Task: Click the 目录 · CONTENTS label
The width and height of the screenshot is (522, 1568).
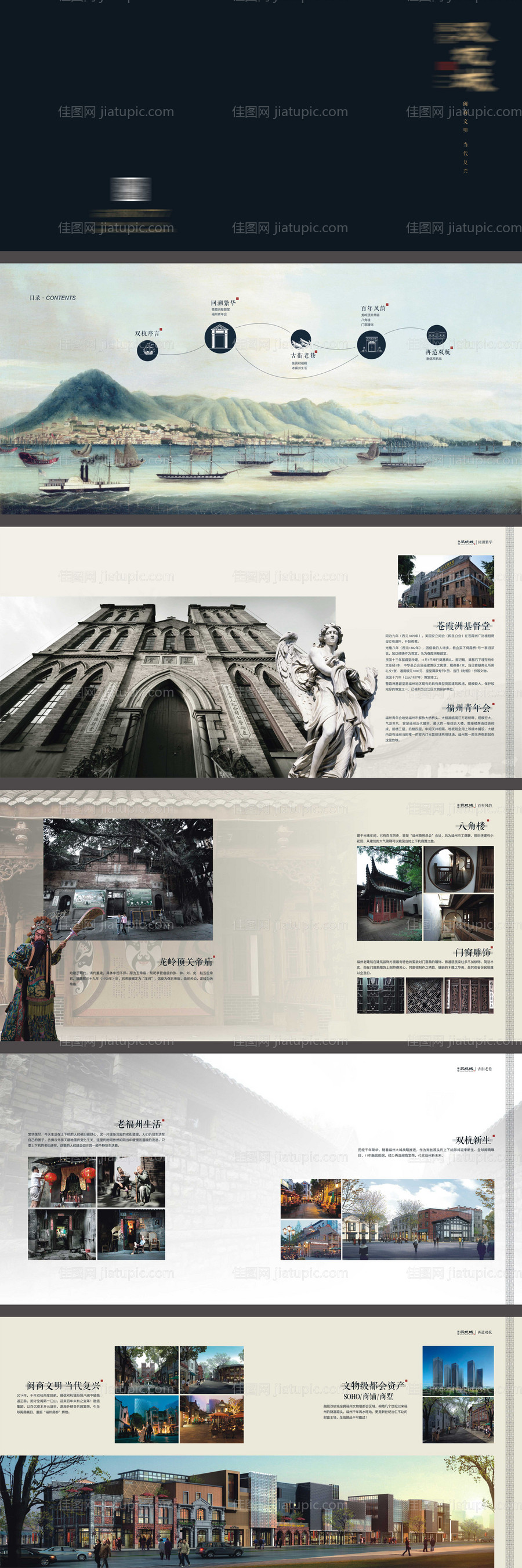Action: point(52,298)
